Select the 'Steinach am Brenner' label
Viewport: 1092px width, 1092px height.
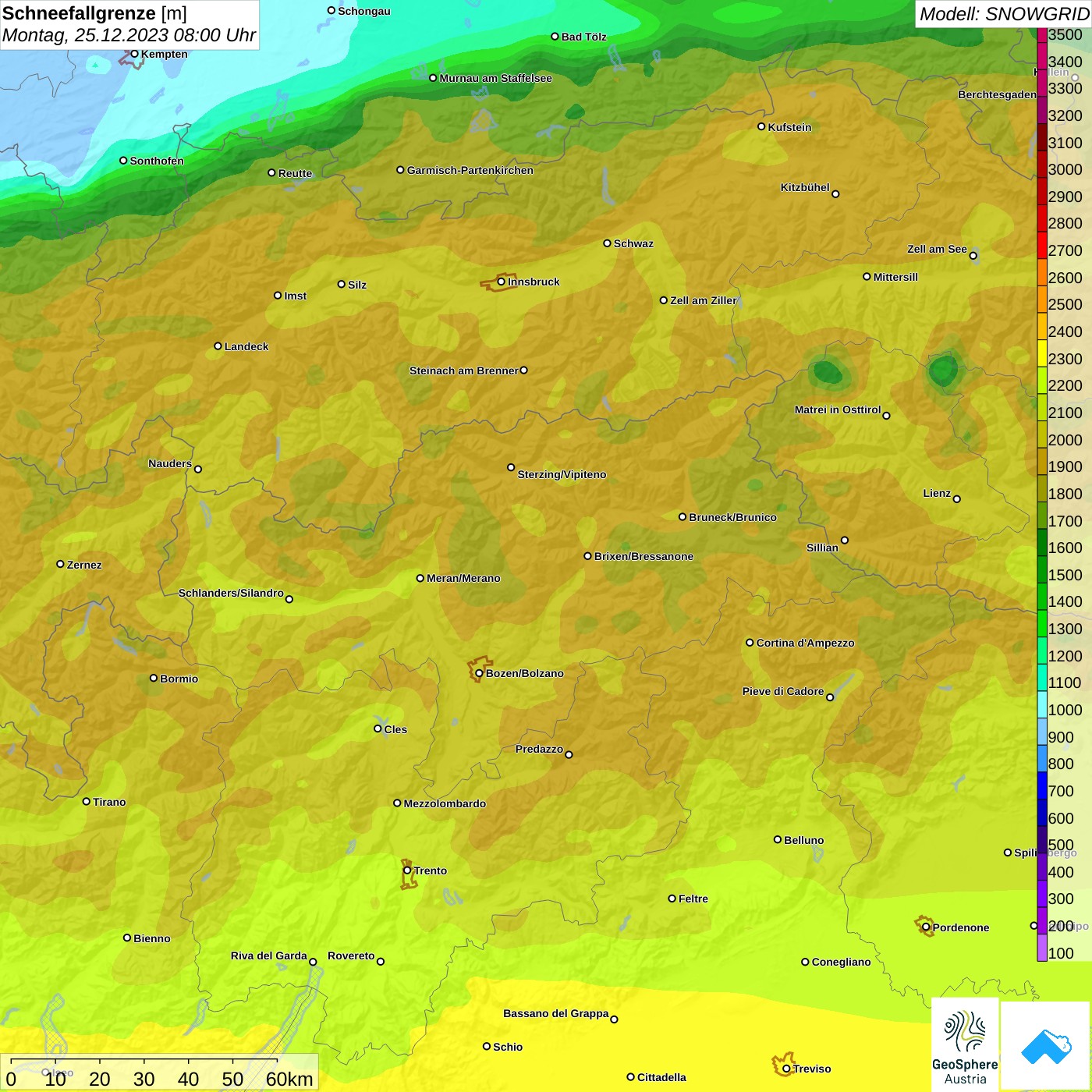[x=464, y=370]
